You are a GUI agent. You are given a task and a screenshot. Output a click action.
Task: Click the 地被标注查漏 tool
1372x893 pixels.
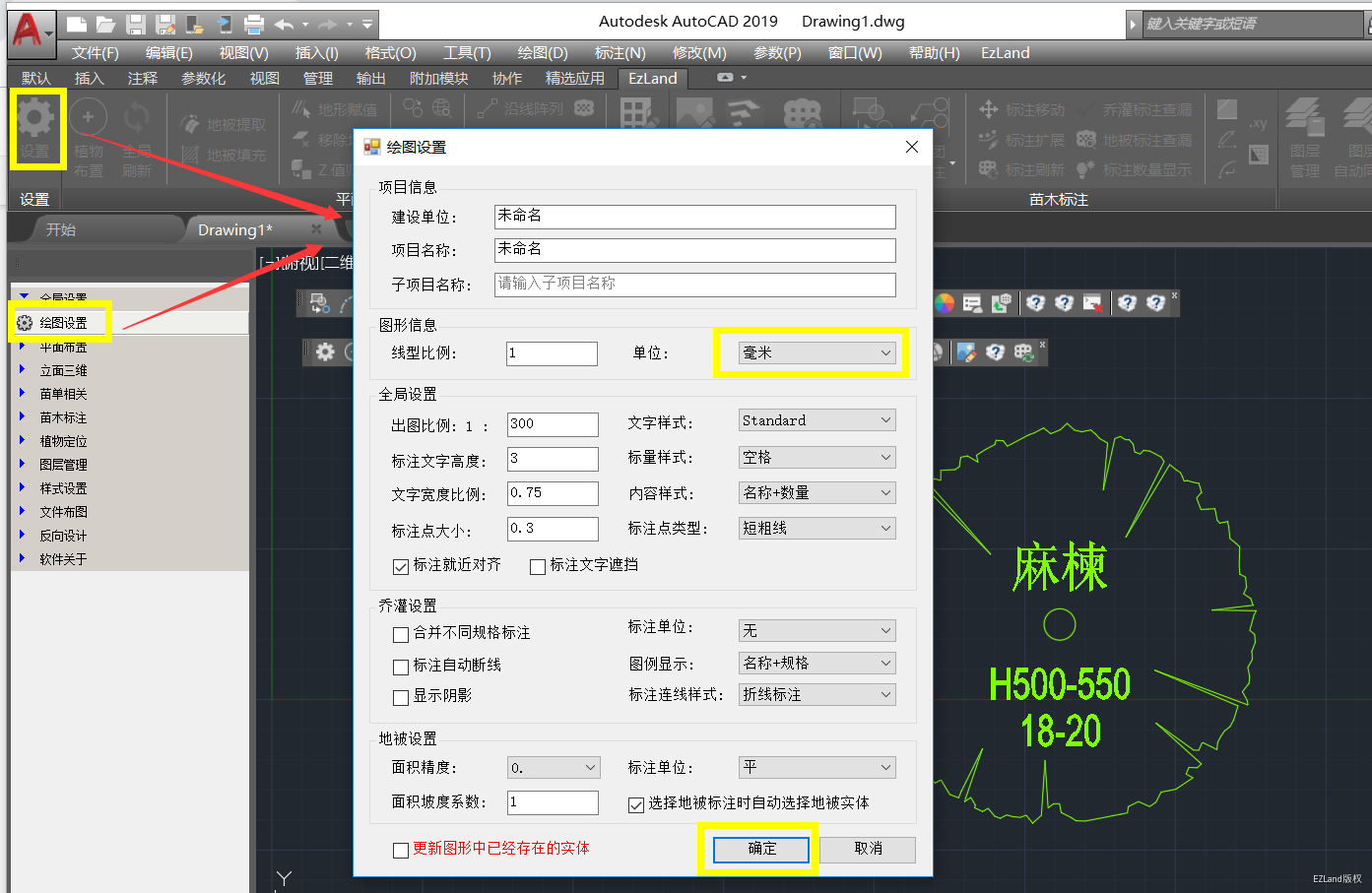tap(1135, 140)
